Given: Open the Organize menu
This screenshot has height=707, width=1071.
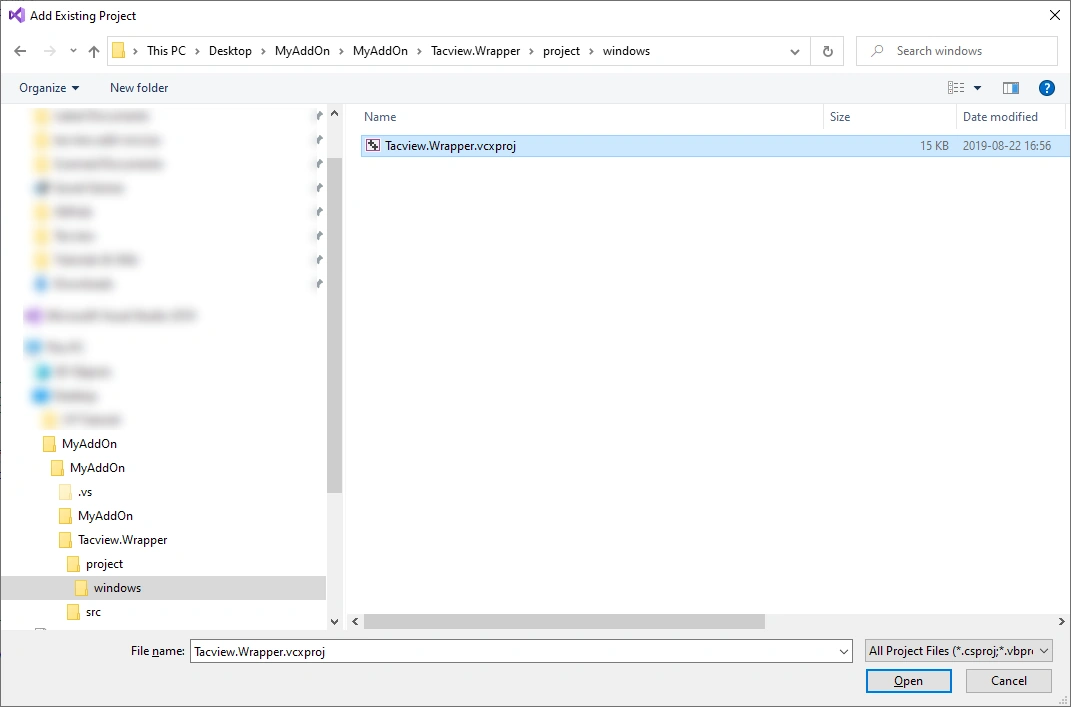Looking at the screenshot, I should pyautogui.click(x=49, y=88).
